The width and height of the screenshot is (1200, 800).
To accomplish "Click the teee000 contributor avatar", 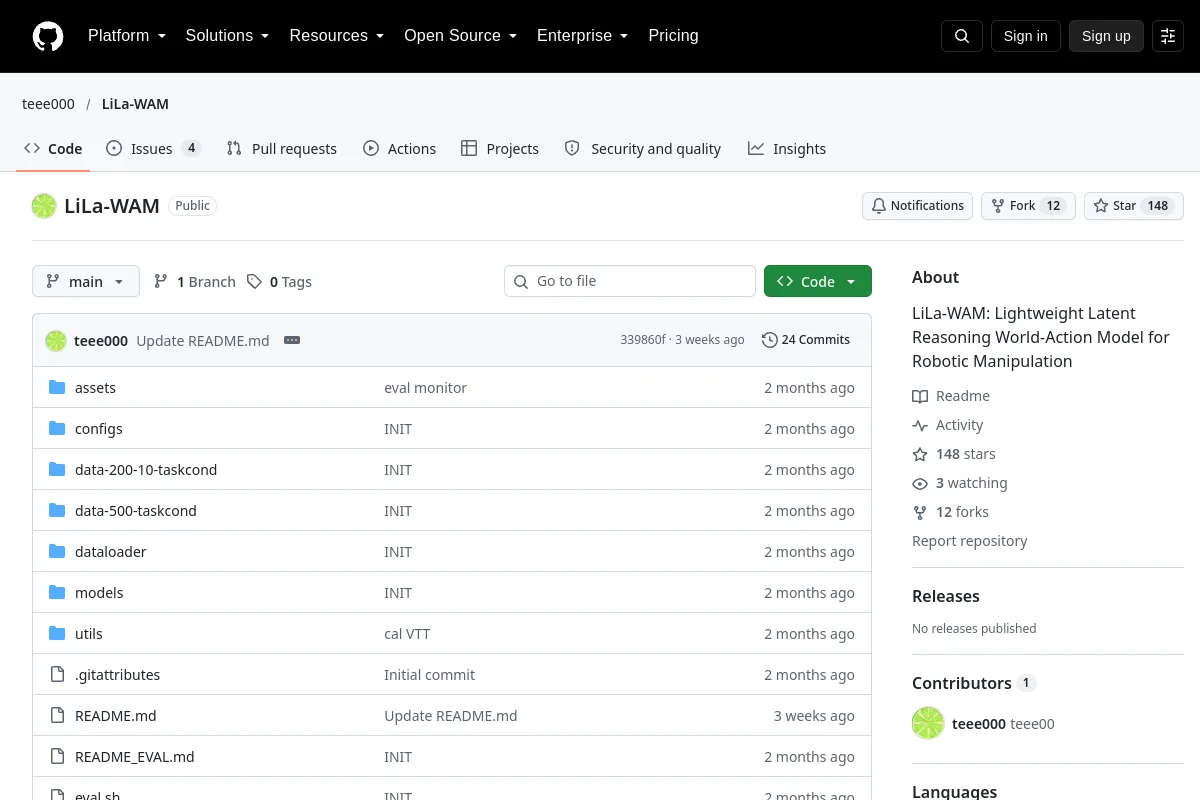I will [928, 723].
